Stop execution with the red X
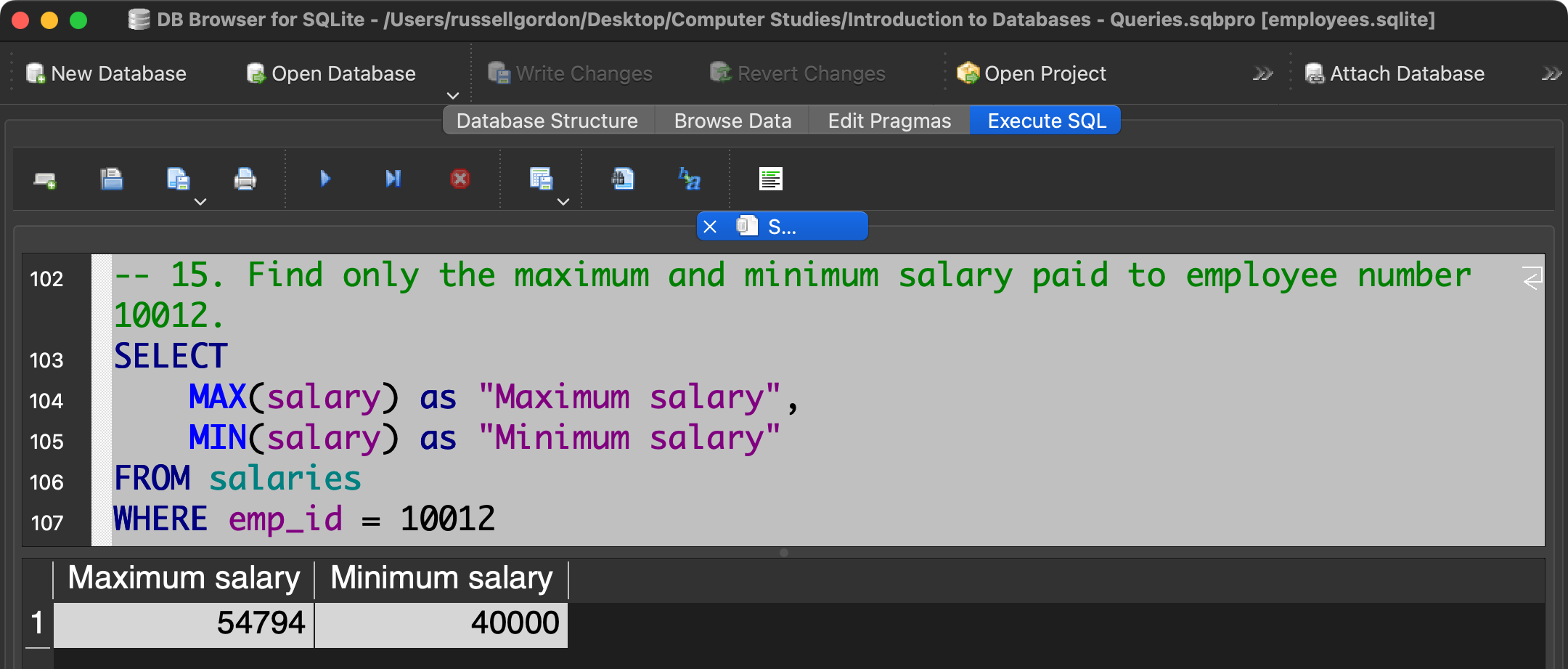The image size is (1568, 669). pos(460,179)
